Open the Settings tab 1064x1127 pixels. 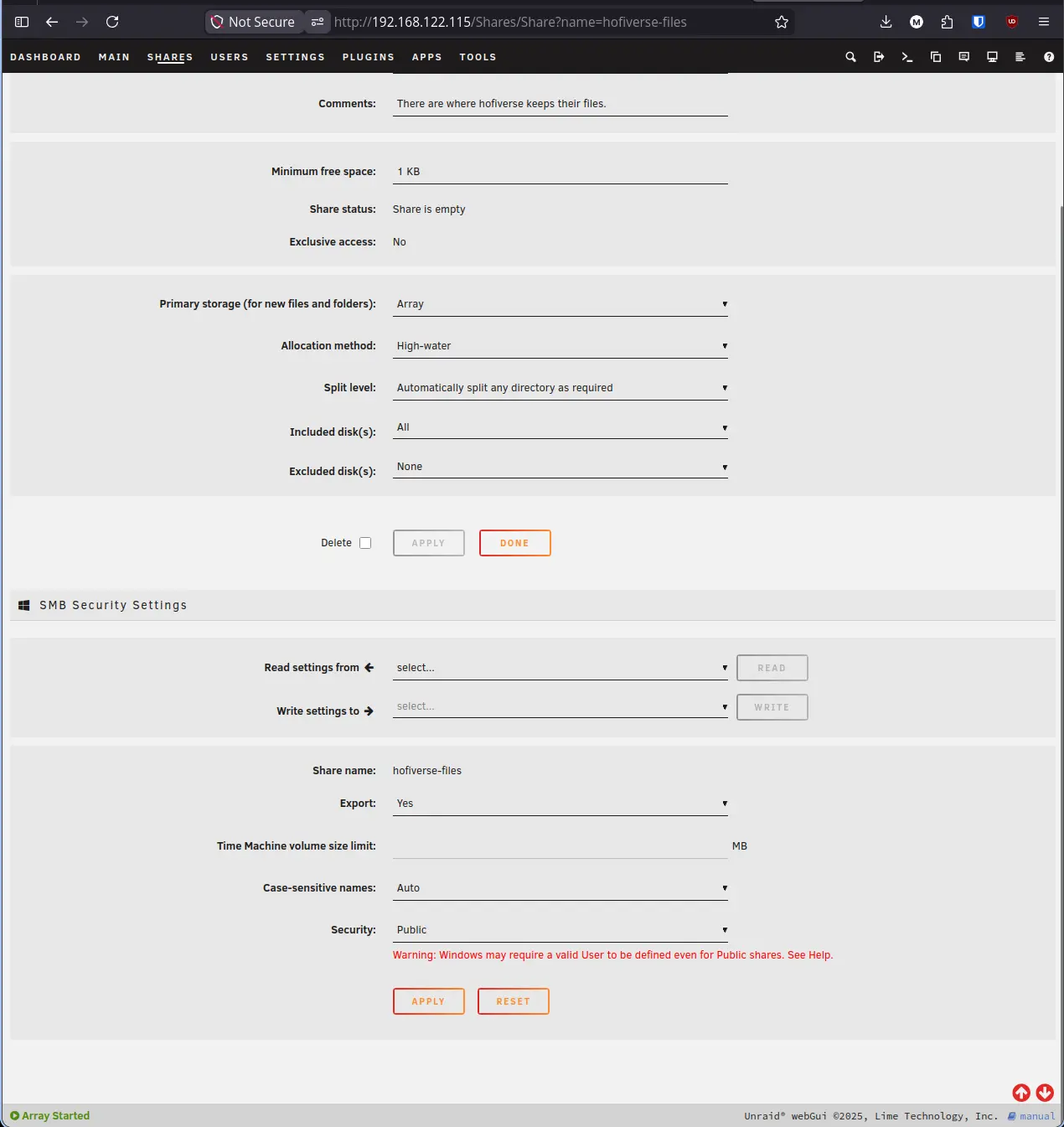point(295,57)
